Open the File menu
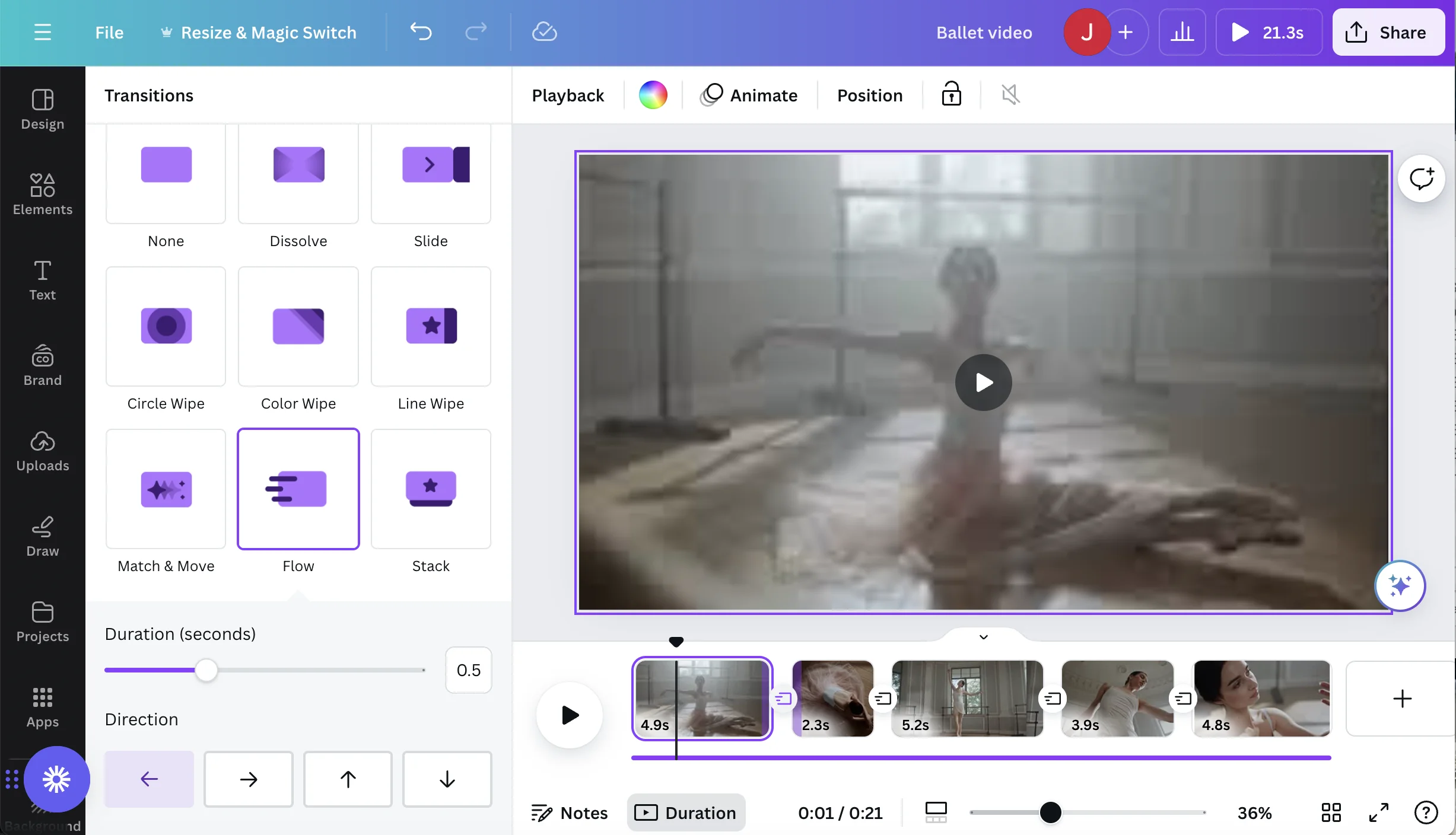The image size is (1456, 835). (x=109, y=32)
